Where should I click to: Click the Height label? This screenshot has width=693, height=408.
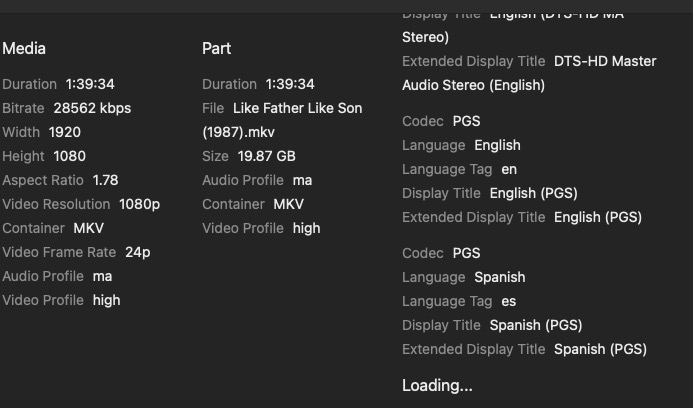[23, 156]
